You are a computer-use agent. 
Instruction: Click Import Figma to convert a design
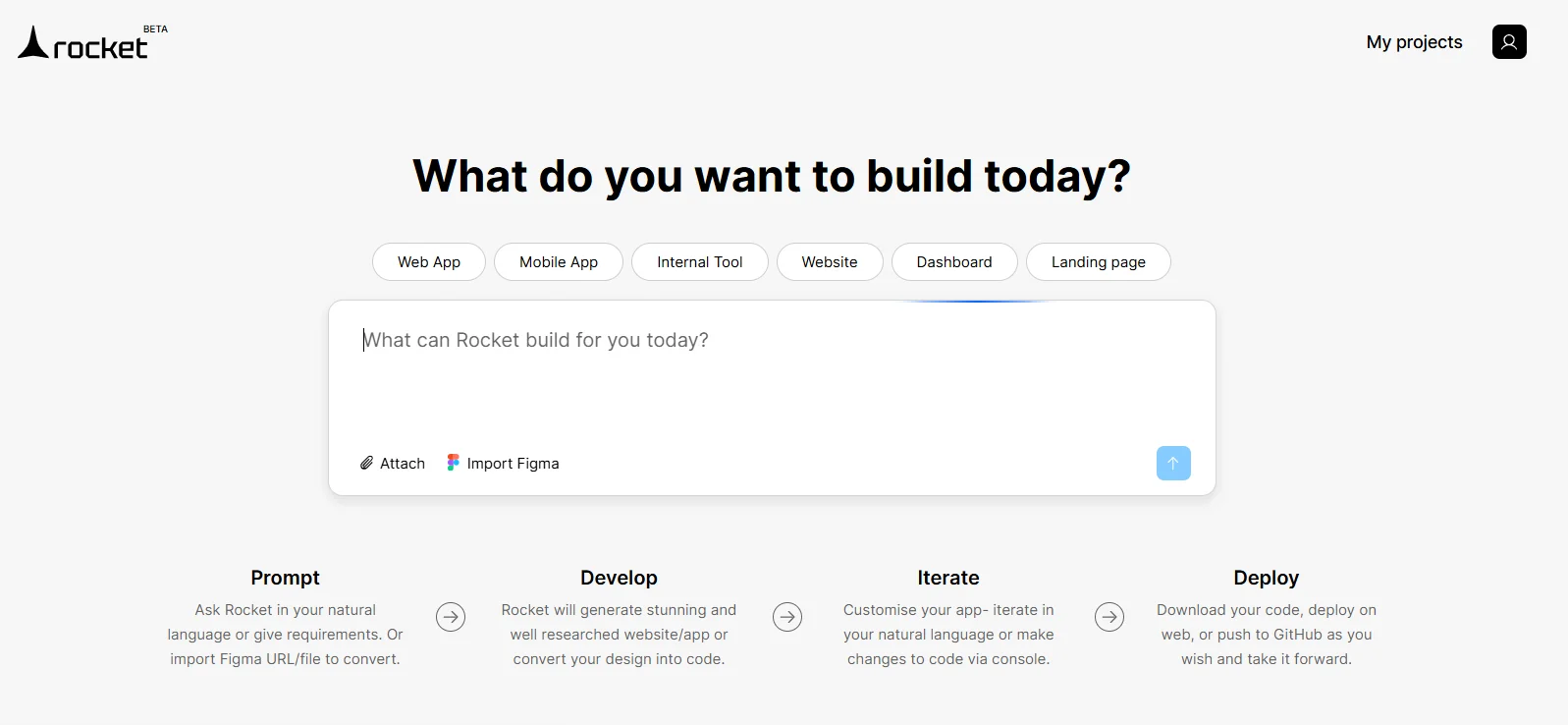pyautogui.click(x=513, y=463)
